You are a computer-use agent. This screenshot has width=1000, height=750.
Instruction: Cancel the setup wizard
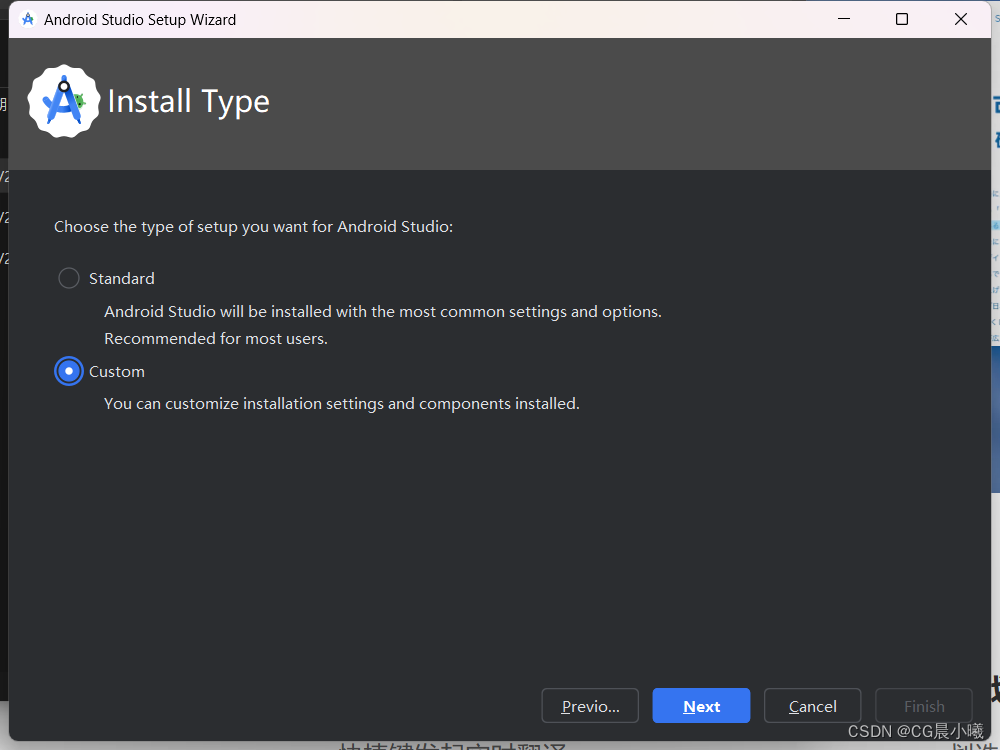click(812, 706)
